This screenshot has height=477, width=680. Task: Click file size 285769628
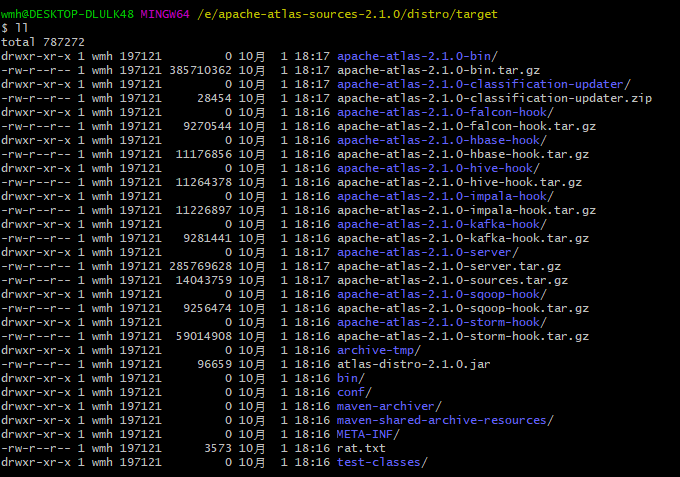coord(200,266)
